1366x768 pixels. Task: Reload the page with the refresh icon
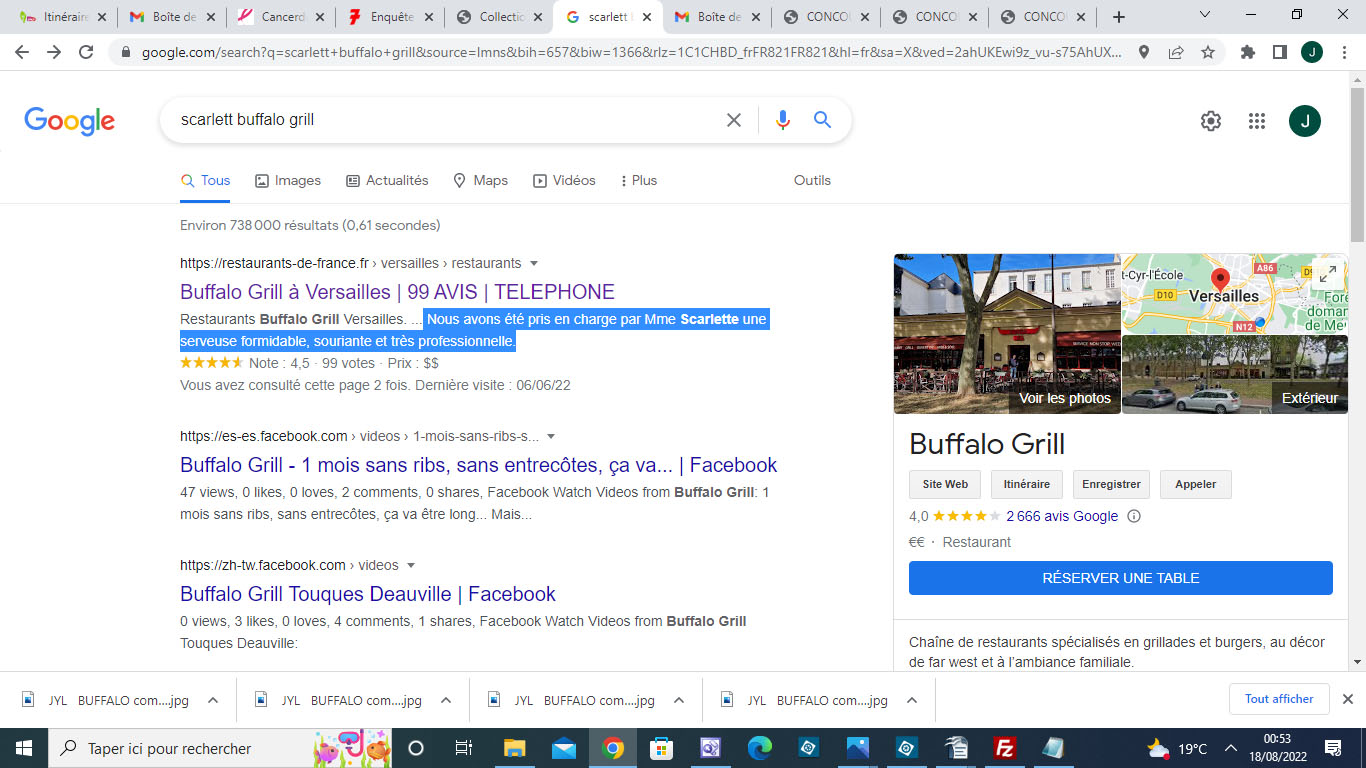86,53
